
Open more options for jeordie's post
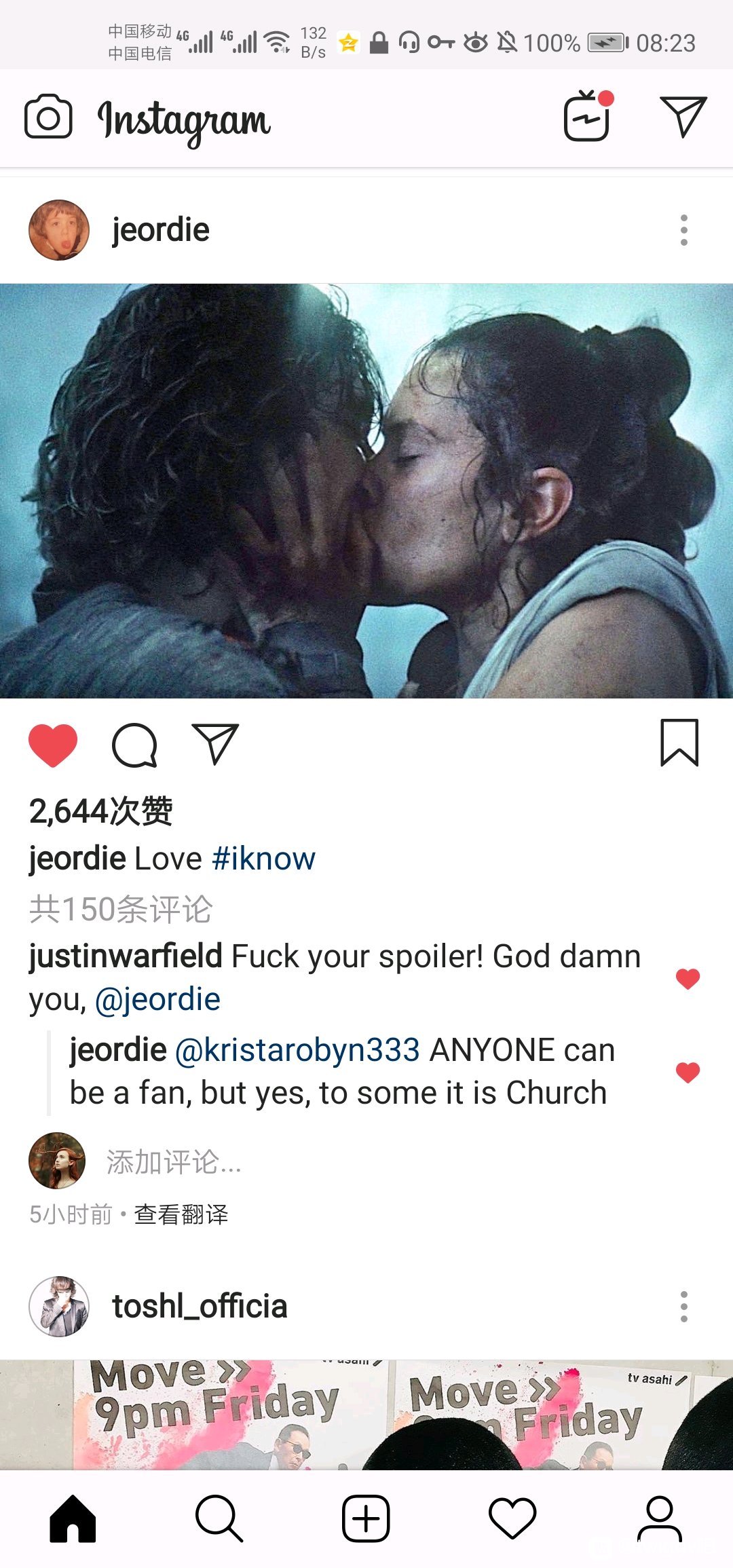coord(683,230)
